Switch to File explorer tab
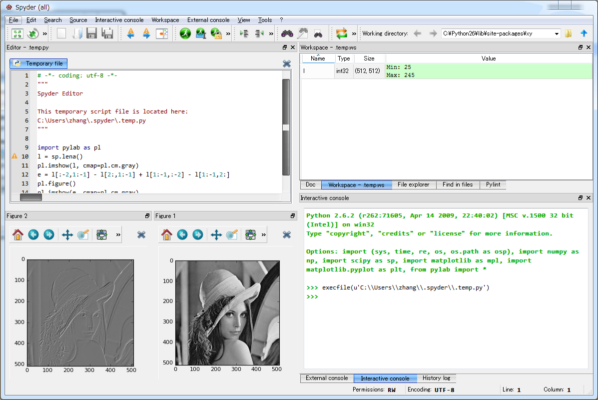Screen dimensions: 598x400 [x=413, y=185]
